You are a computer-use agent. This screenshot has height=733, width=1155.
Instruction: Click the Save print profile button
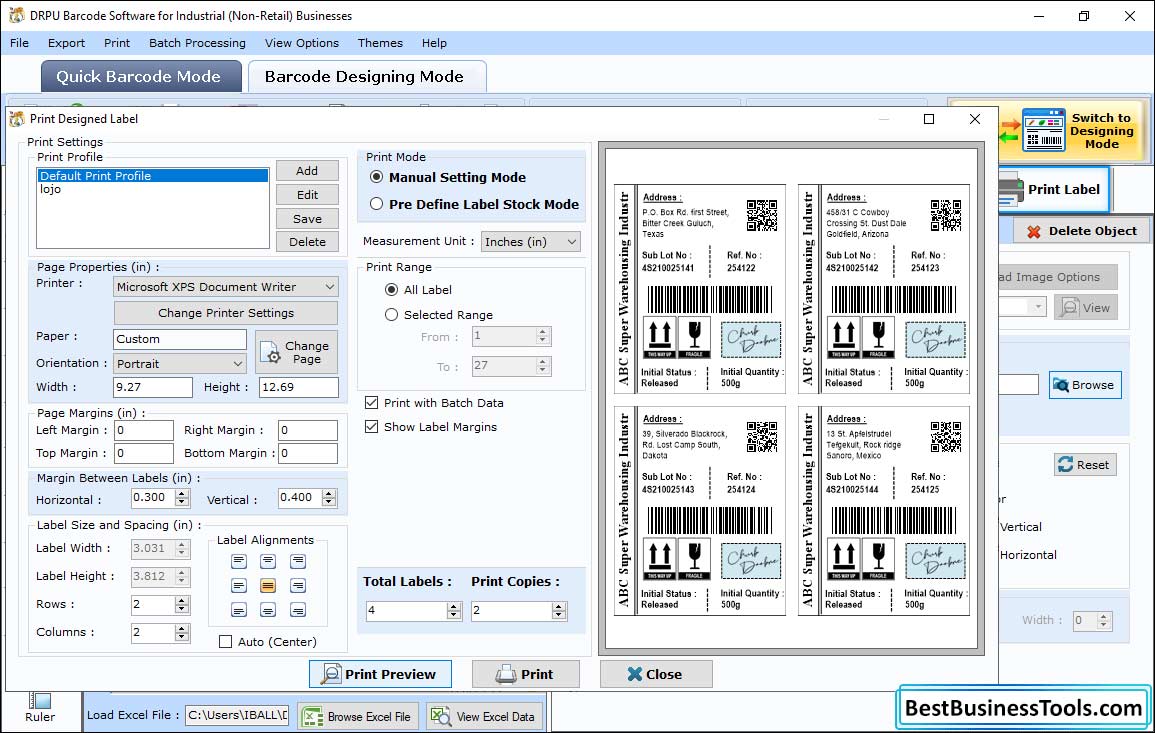(x=307, y=220)
